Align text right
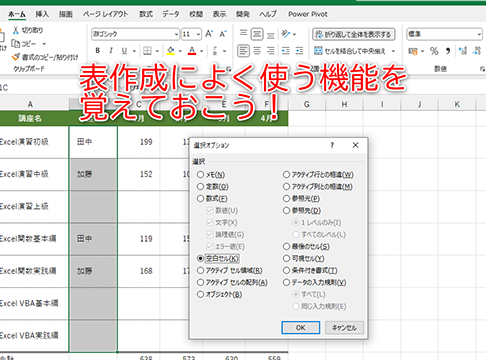The height and width of the screenshot is (360, 486). (270, 51)
